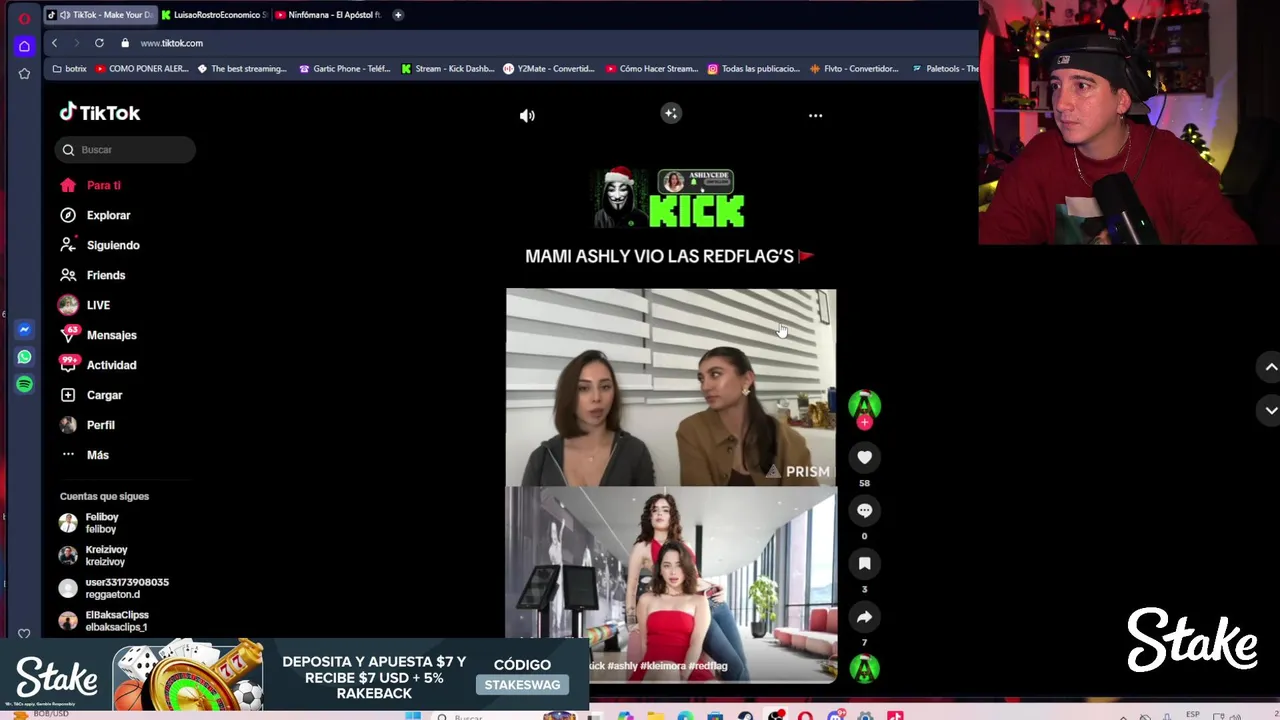
Task: Open WhatsApp in Opera sidebar
Action: pos(24,357)
